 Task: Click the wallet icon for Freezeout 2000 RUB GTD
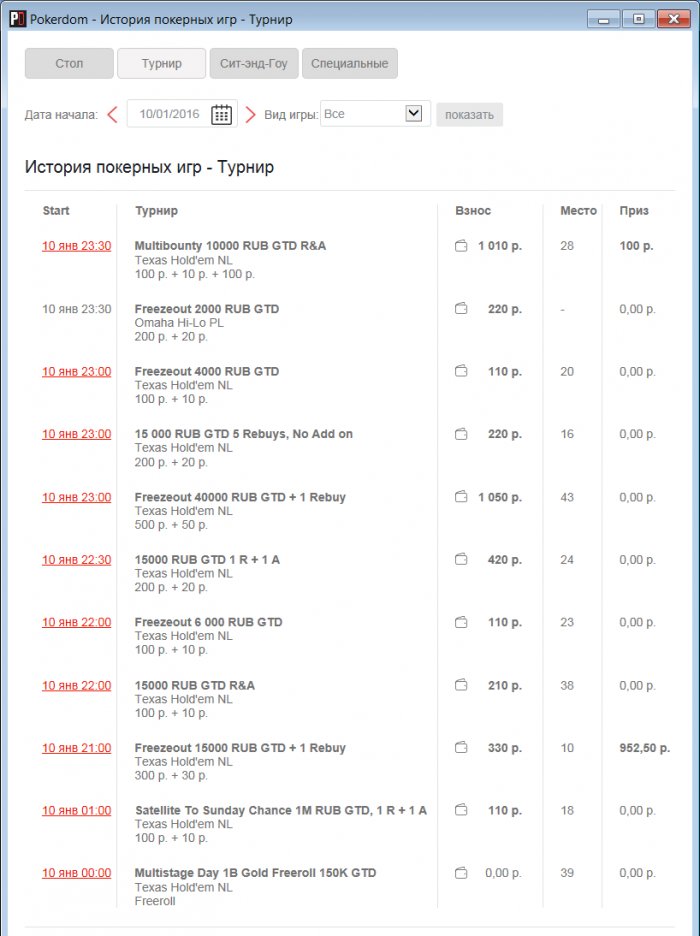tap(460, 308)
